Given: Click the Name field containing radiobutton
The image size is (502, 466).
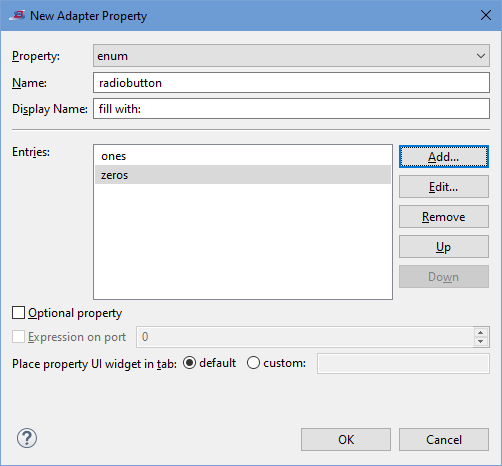Looking at the screenshot, I should click(x=291, y=83).
